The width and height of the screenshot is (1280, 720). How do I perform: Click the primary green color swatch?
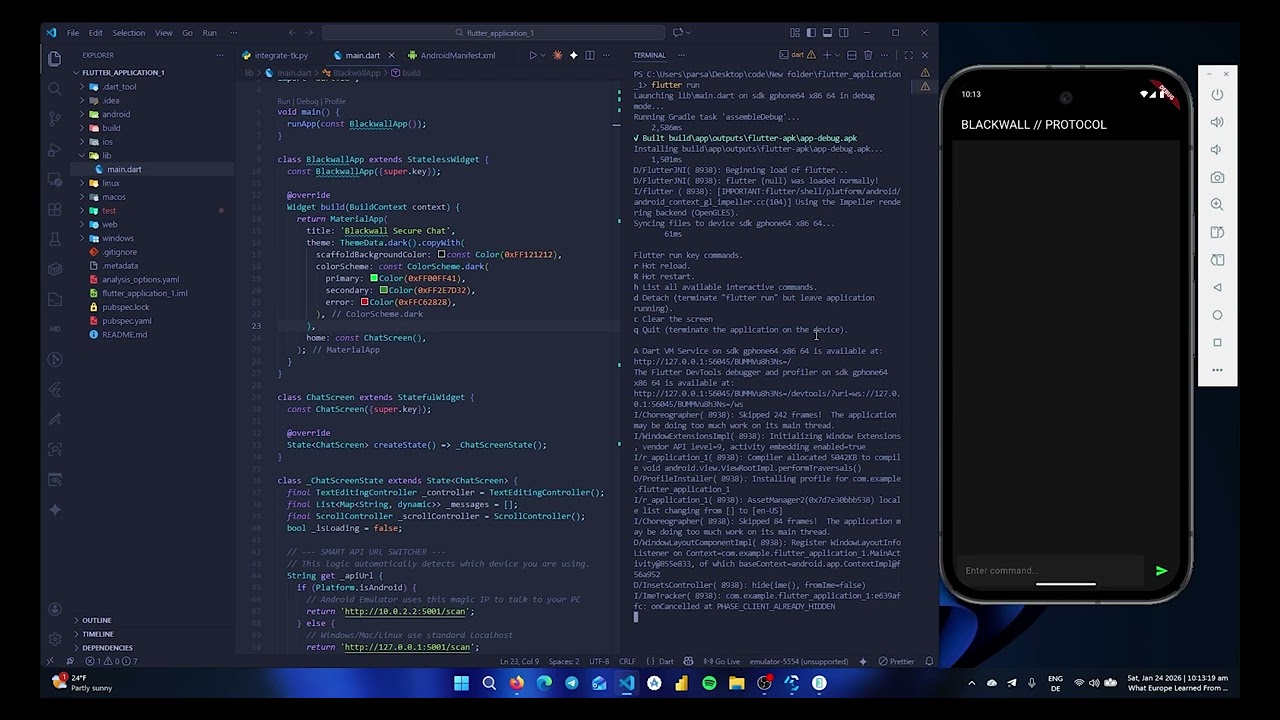pos(374,279)
